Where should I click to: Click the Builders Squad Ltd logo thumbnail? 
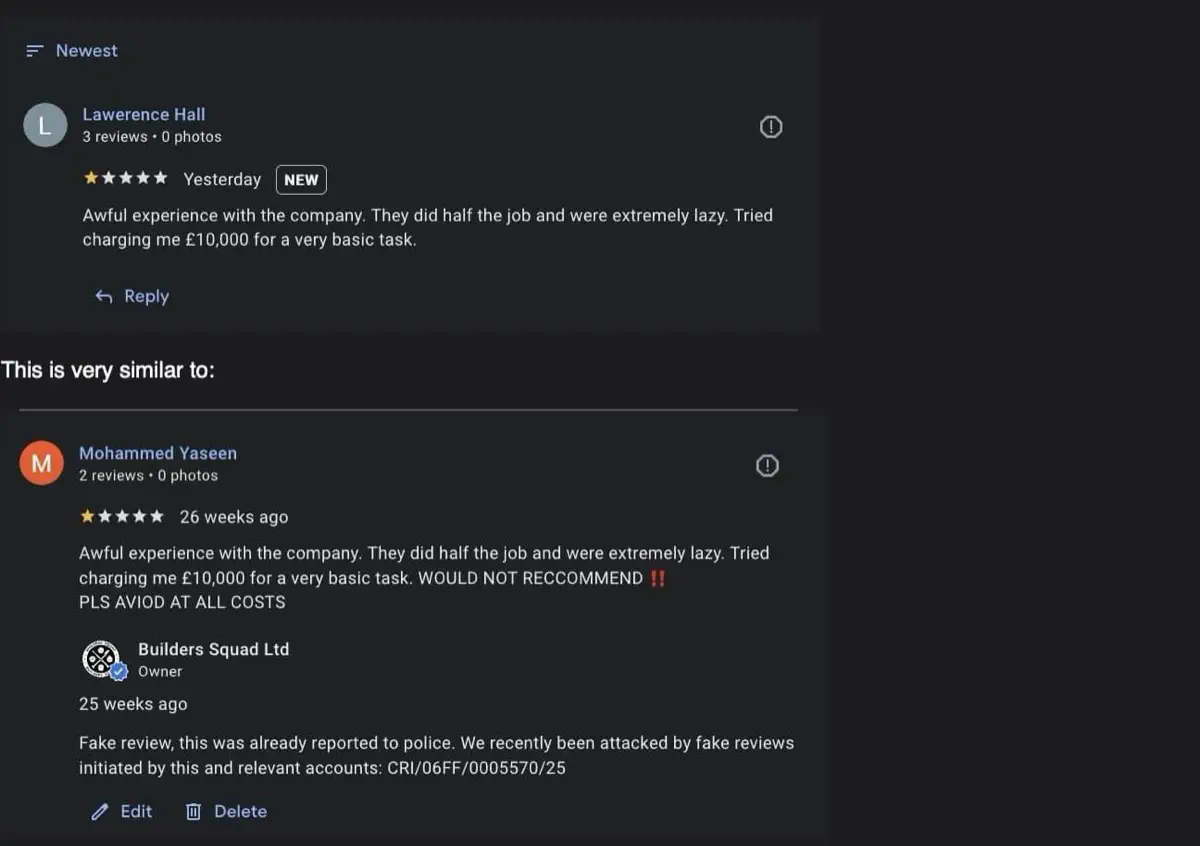click(102, 659)
